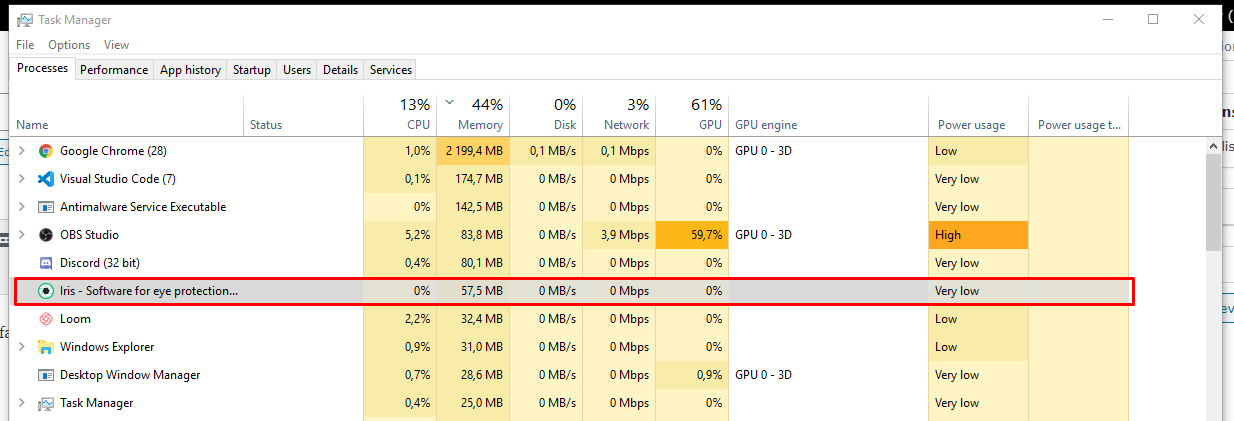The width and height of the screenshot is (1234, 421).
Task: Expand the Windows Explorer process group
Action: [x=22, y=347]
